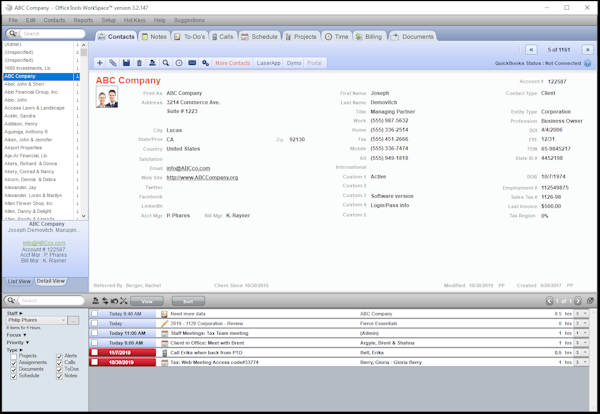Screen dimensions: 600x414
Task: Uncheck the Calls type checkbox
Action: coord(59,363)
